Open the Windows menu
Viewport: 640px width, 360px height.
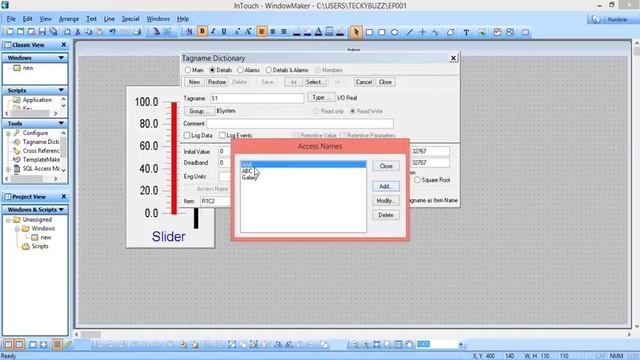[158, 19]
